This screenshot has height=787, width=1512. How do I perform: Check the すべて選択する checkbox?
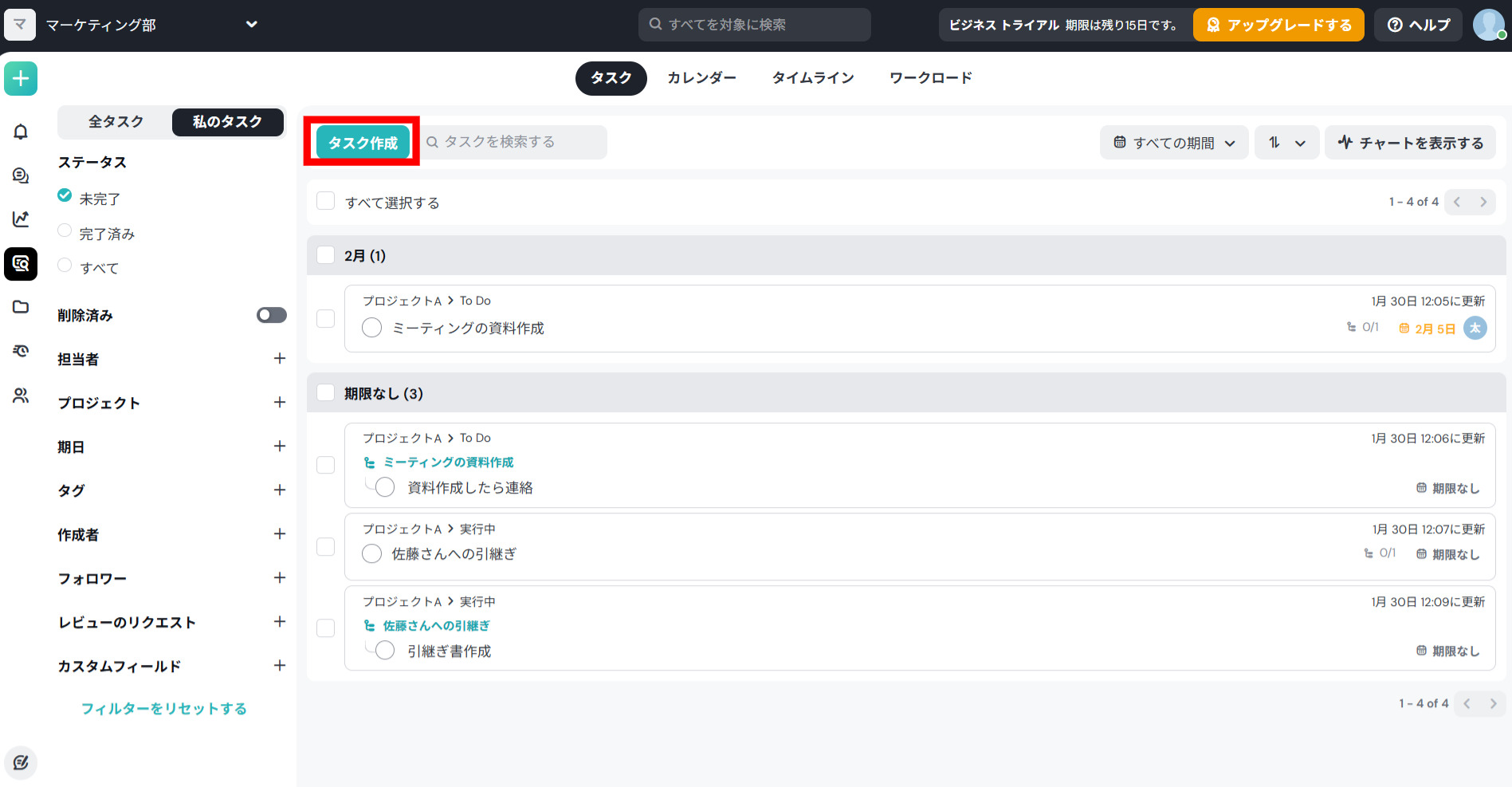pos(325,201)
